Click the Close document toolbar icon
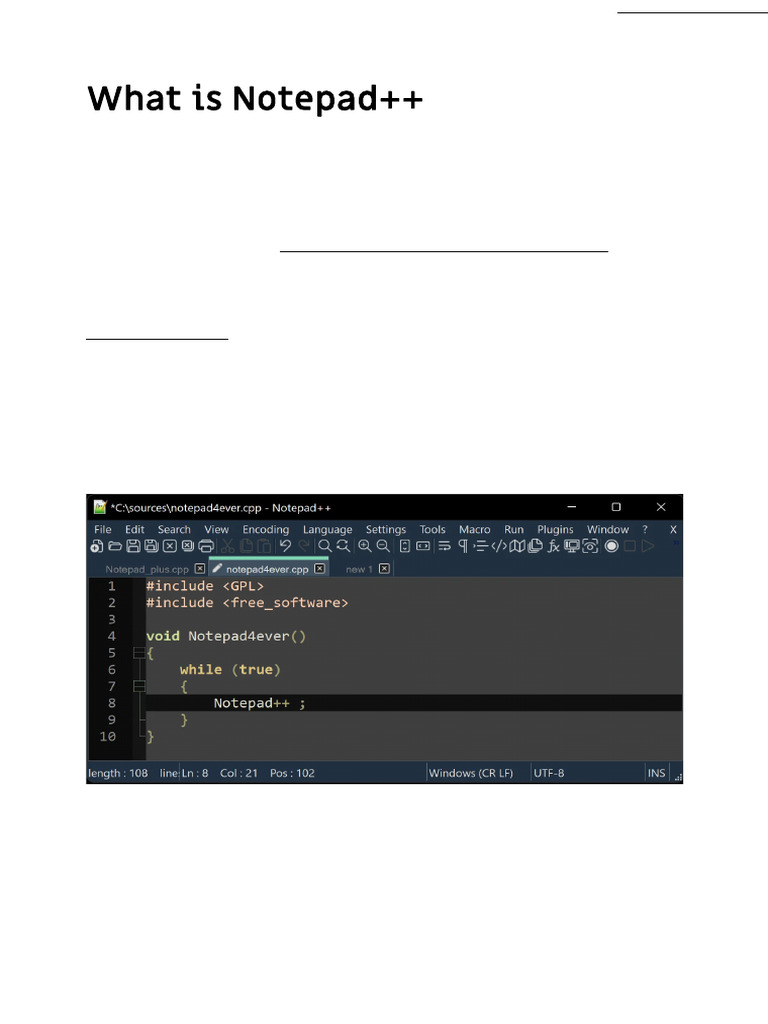Screen dimensions: 768x1024 click(x=170, y=546)
